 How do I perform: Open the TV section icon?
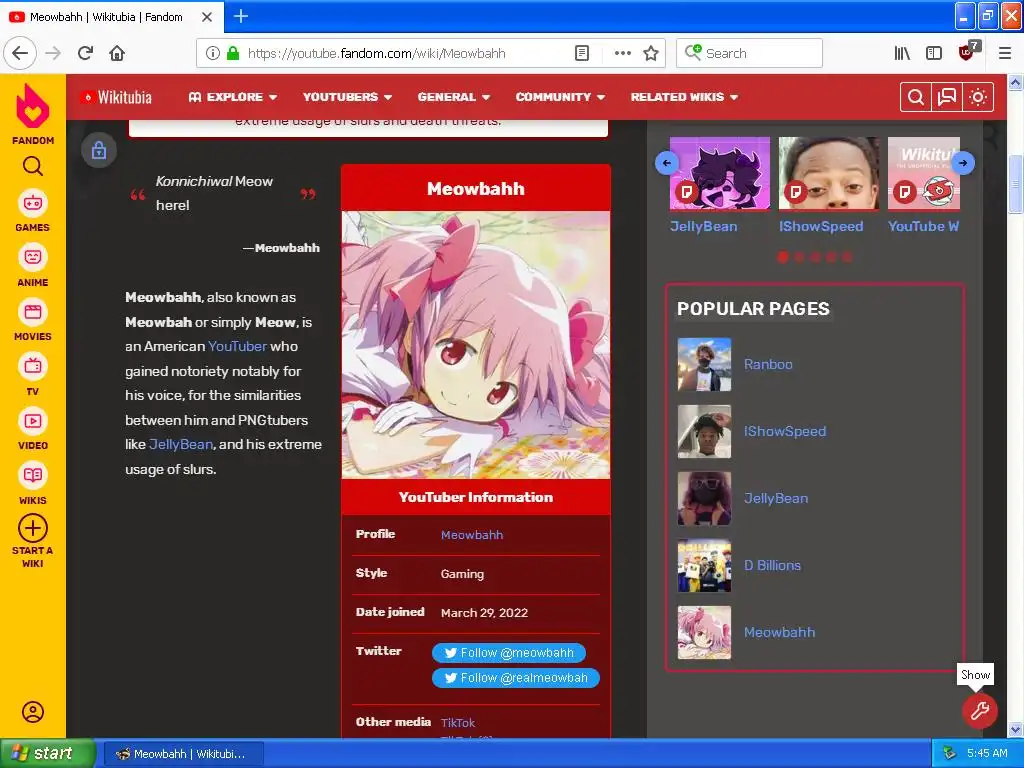(x=33, y=366)
